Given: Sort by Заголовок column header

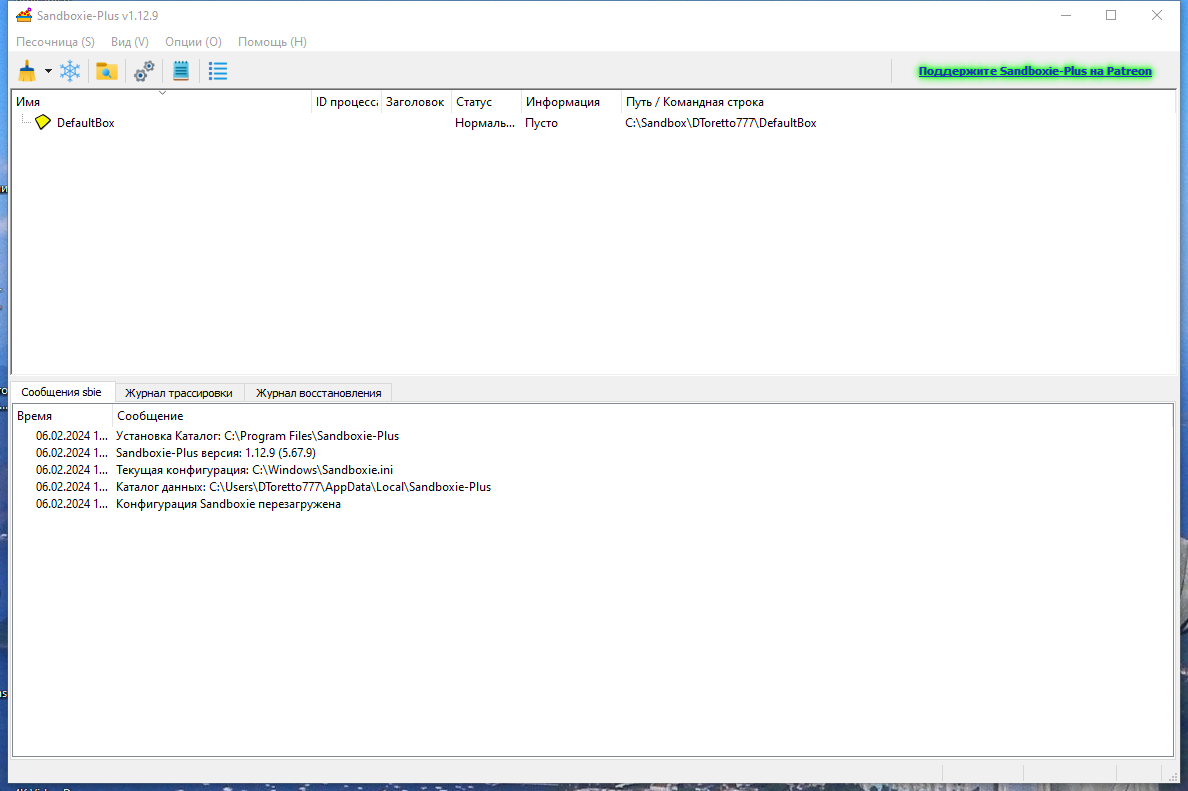Looking at the screenshot, I should (x=416, y=102).
